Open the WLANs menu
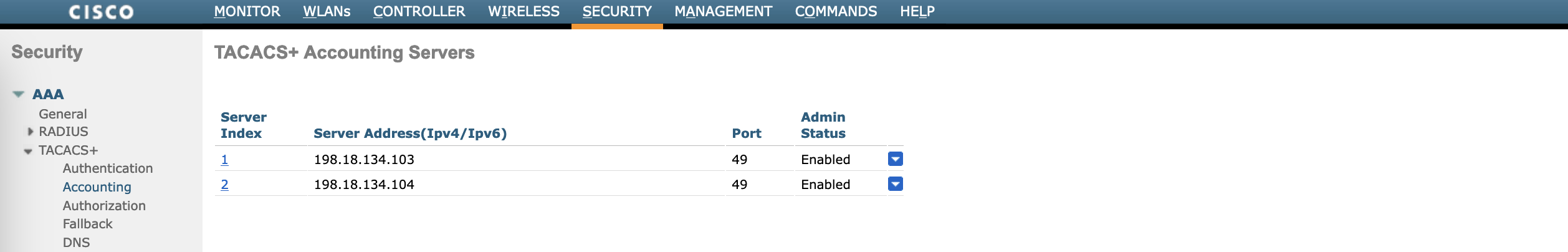Screen dimensions: 1568x252 327,12
